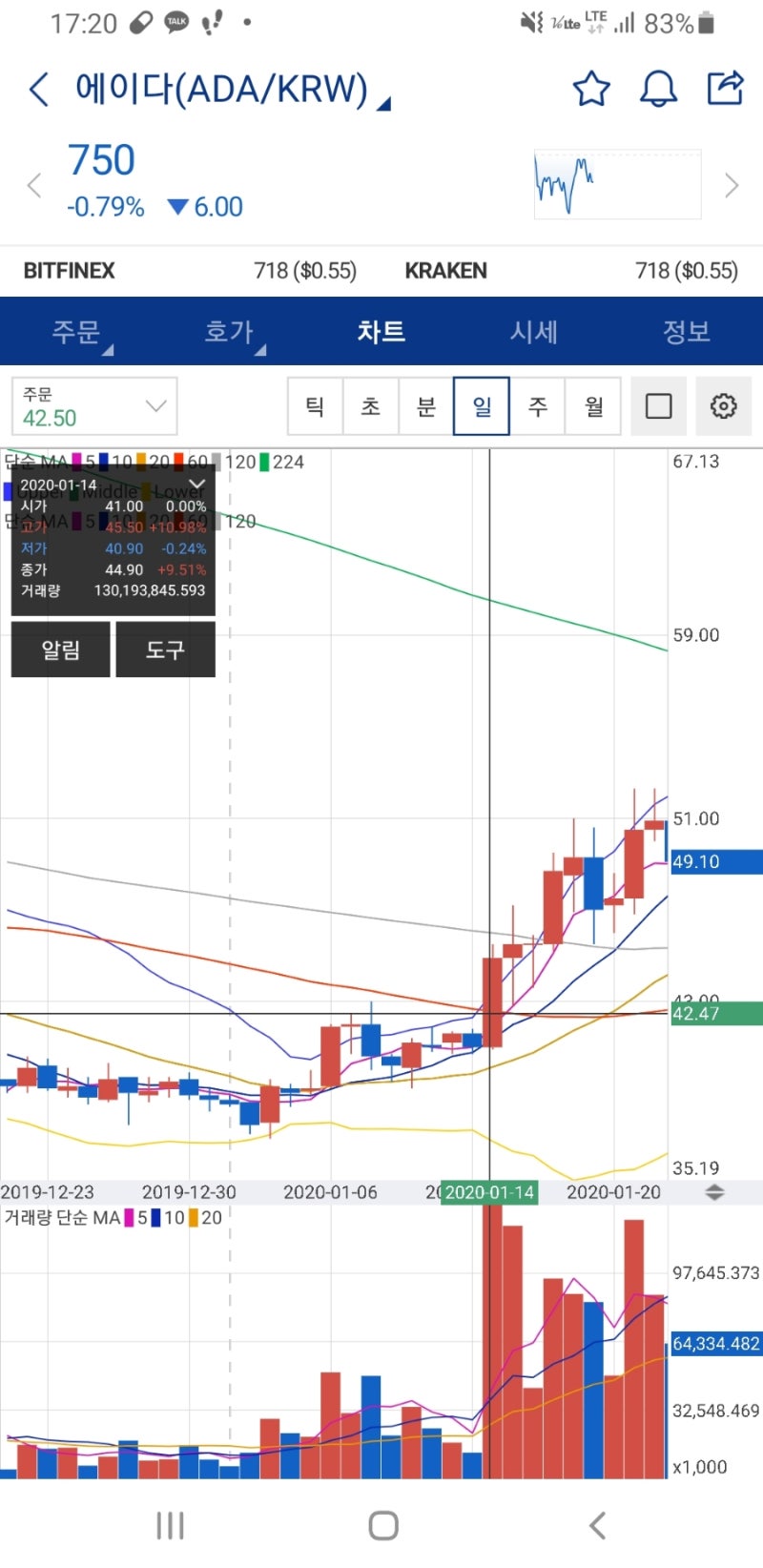Tap the BITFINEX price entry
The width and height of the screenshot is (763, 1568).
(190, 271)
